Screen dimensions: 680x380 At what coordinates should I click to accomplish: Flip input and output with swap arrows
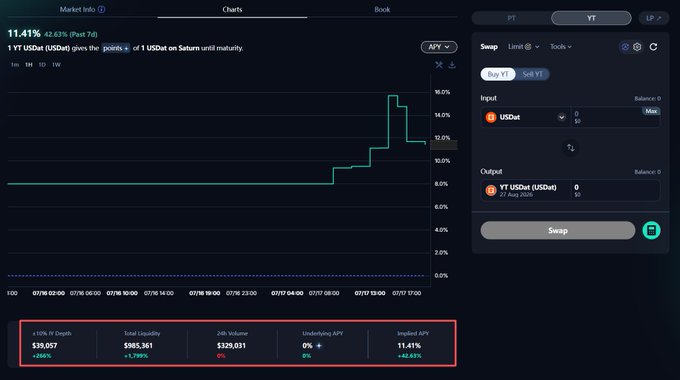click(571, 148)
